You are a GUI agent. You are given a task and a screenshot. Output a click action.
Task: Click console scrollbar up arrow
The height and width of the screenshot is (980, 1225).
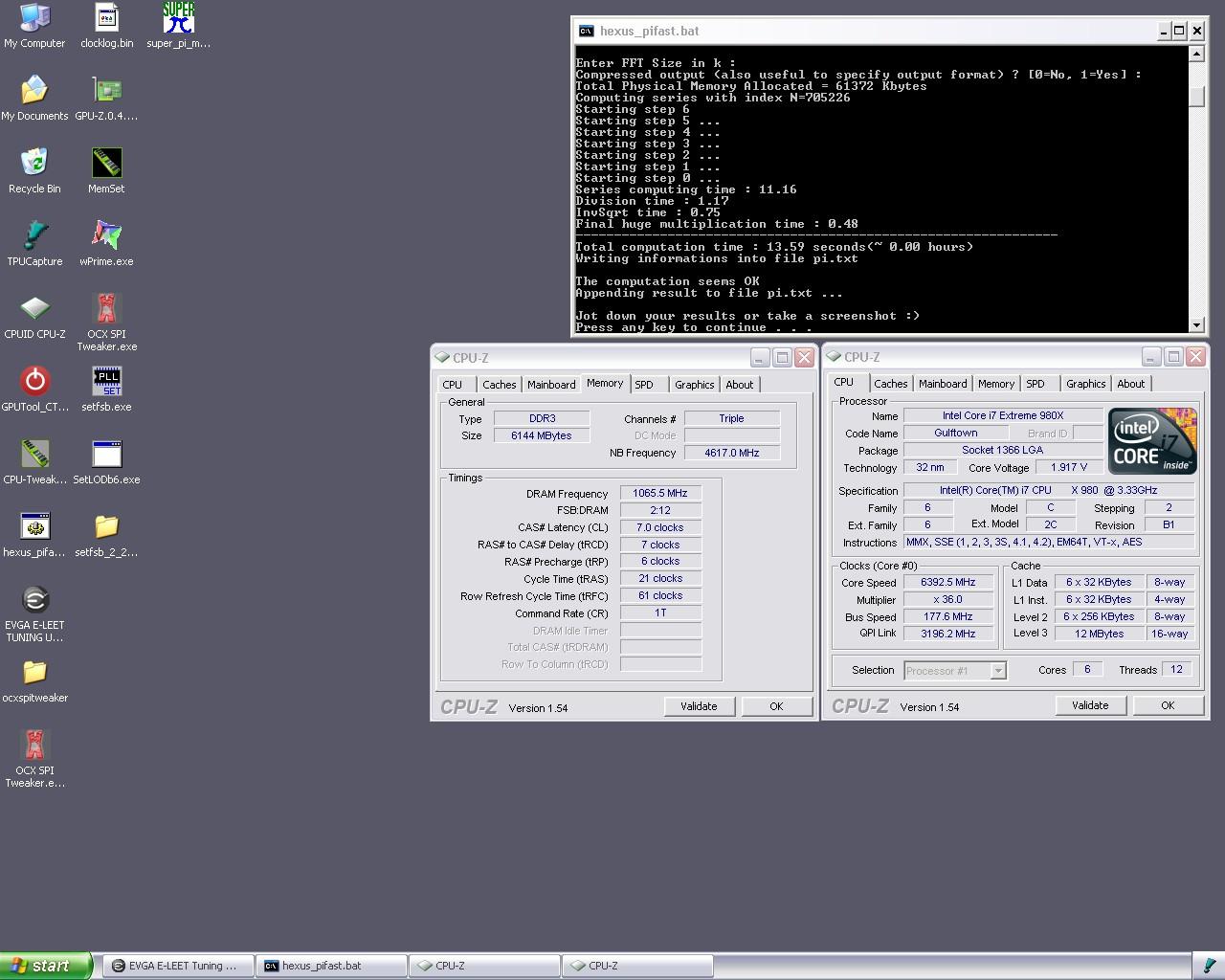tap(1196, 55)
